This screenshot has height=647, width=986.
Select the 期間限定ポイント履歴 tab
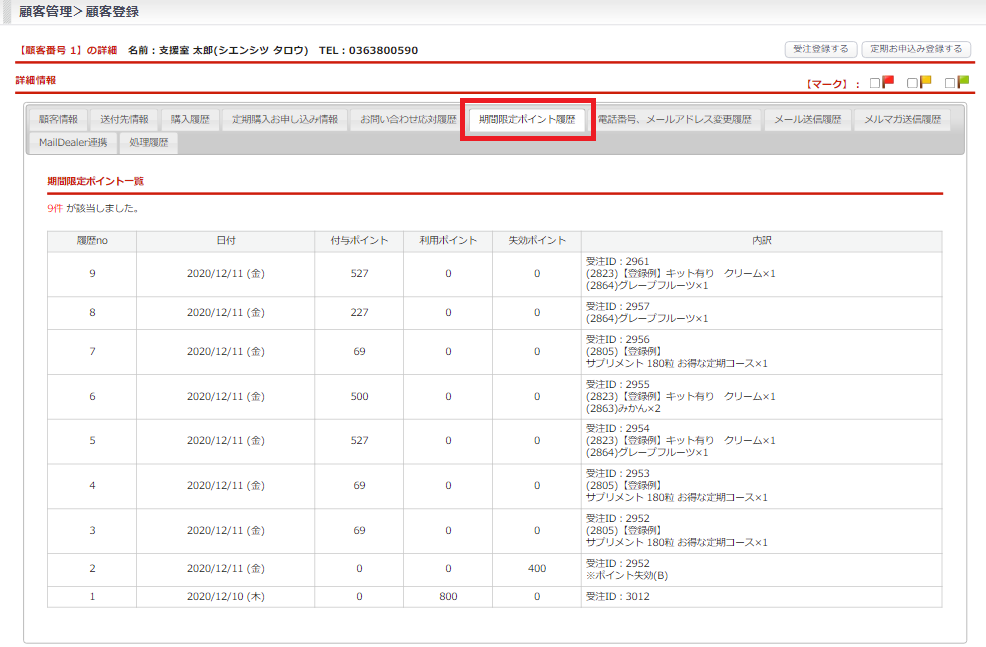[x=527, y=120]
